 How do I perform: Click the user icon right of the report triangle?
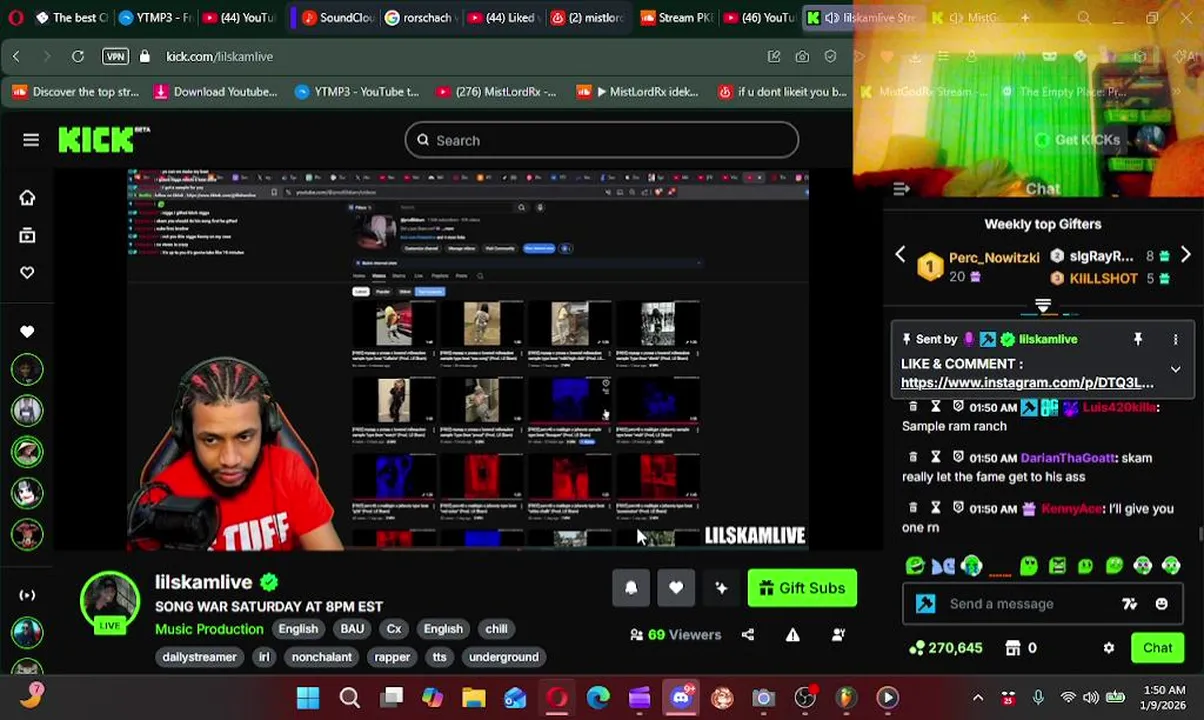839,634
